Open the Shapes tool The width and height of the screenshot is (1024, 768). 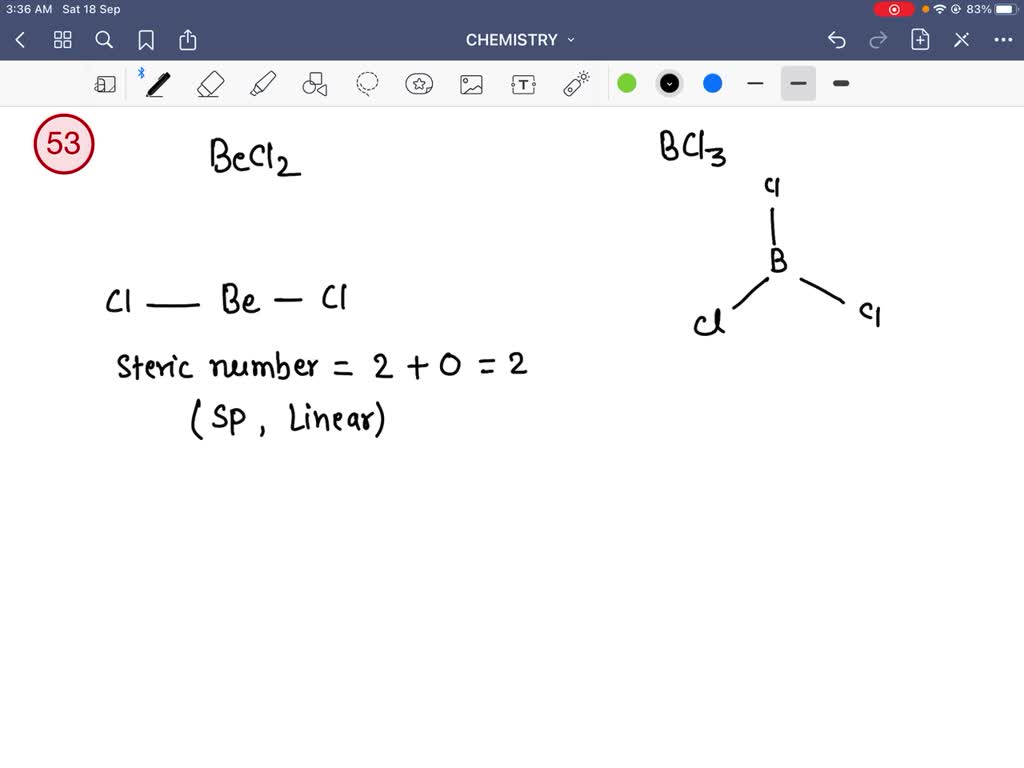[x=314, y=84]
